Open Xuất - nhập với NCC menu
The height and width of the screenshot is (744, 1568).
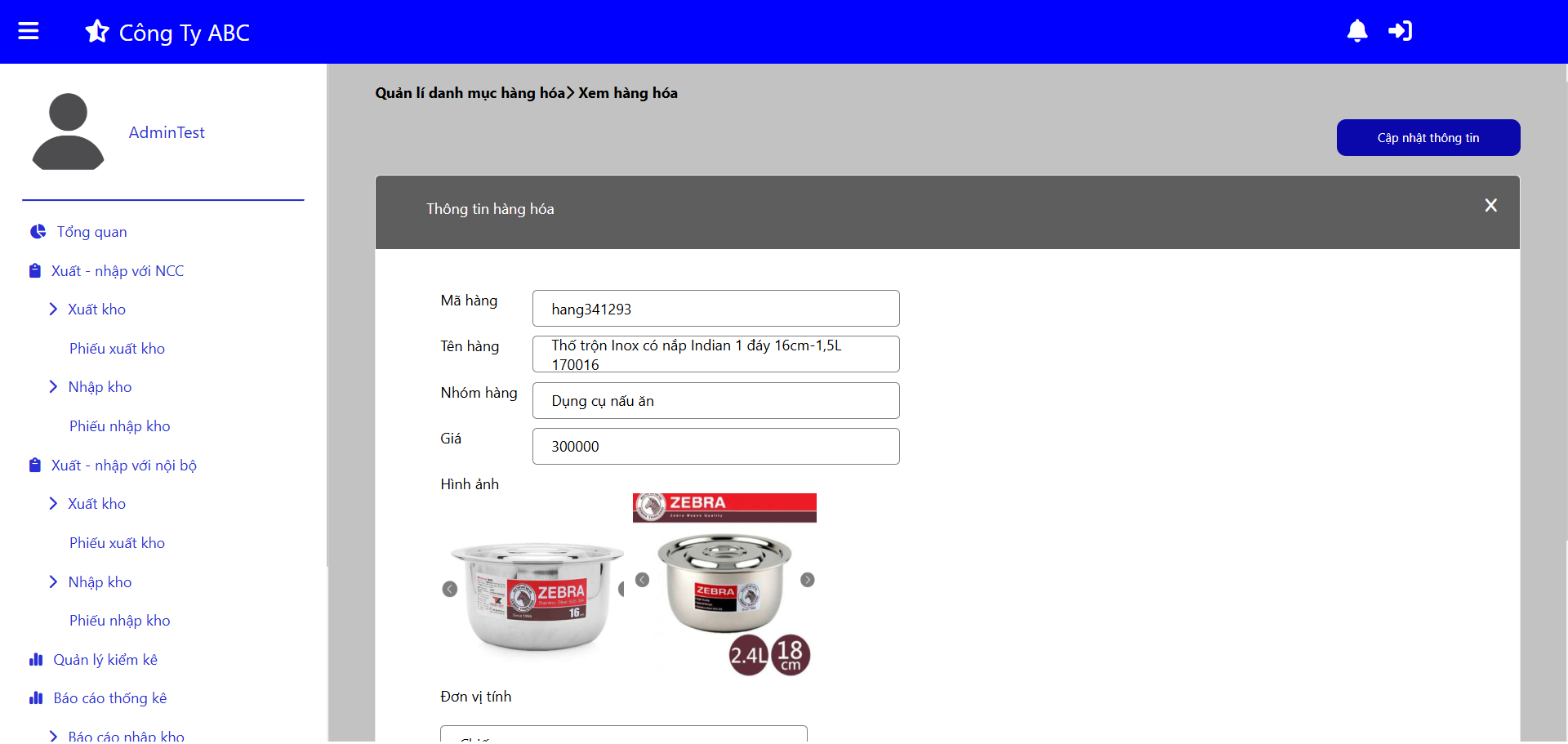118,271
